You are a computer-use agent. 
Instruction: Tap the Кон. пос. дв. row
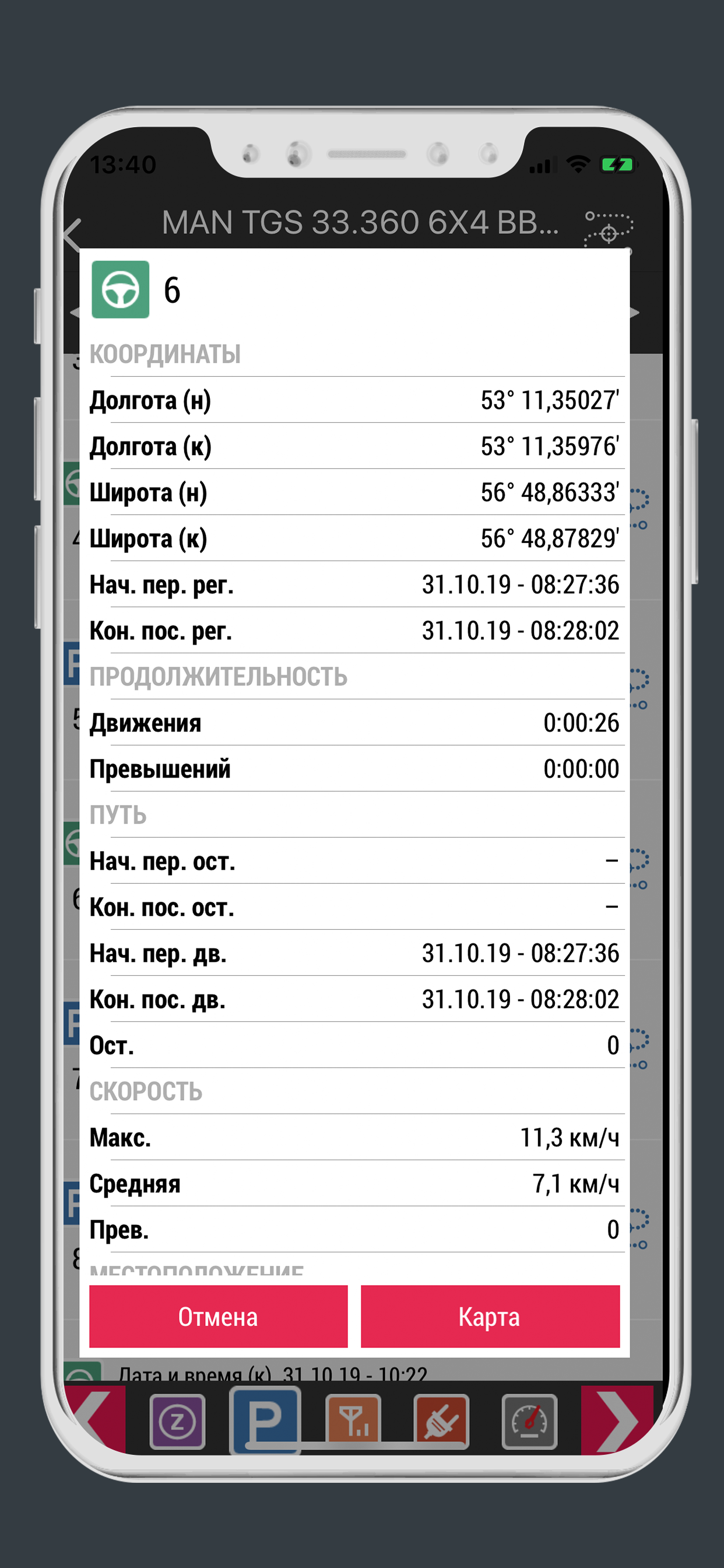354,999
